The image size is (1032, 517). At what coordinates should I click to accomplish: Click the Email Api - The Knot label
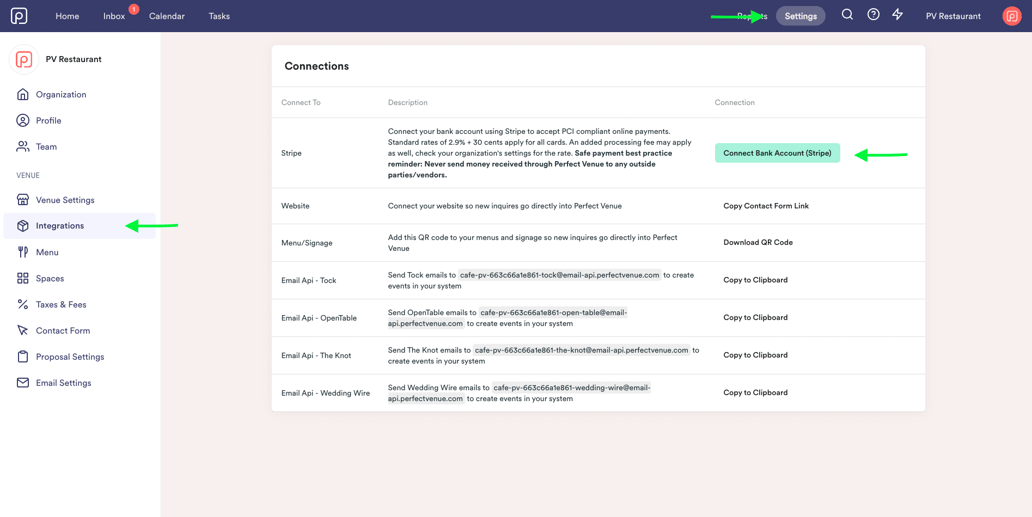317,355
